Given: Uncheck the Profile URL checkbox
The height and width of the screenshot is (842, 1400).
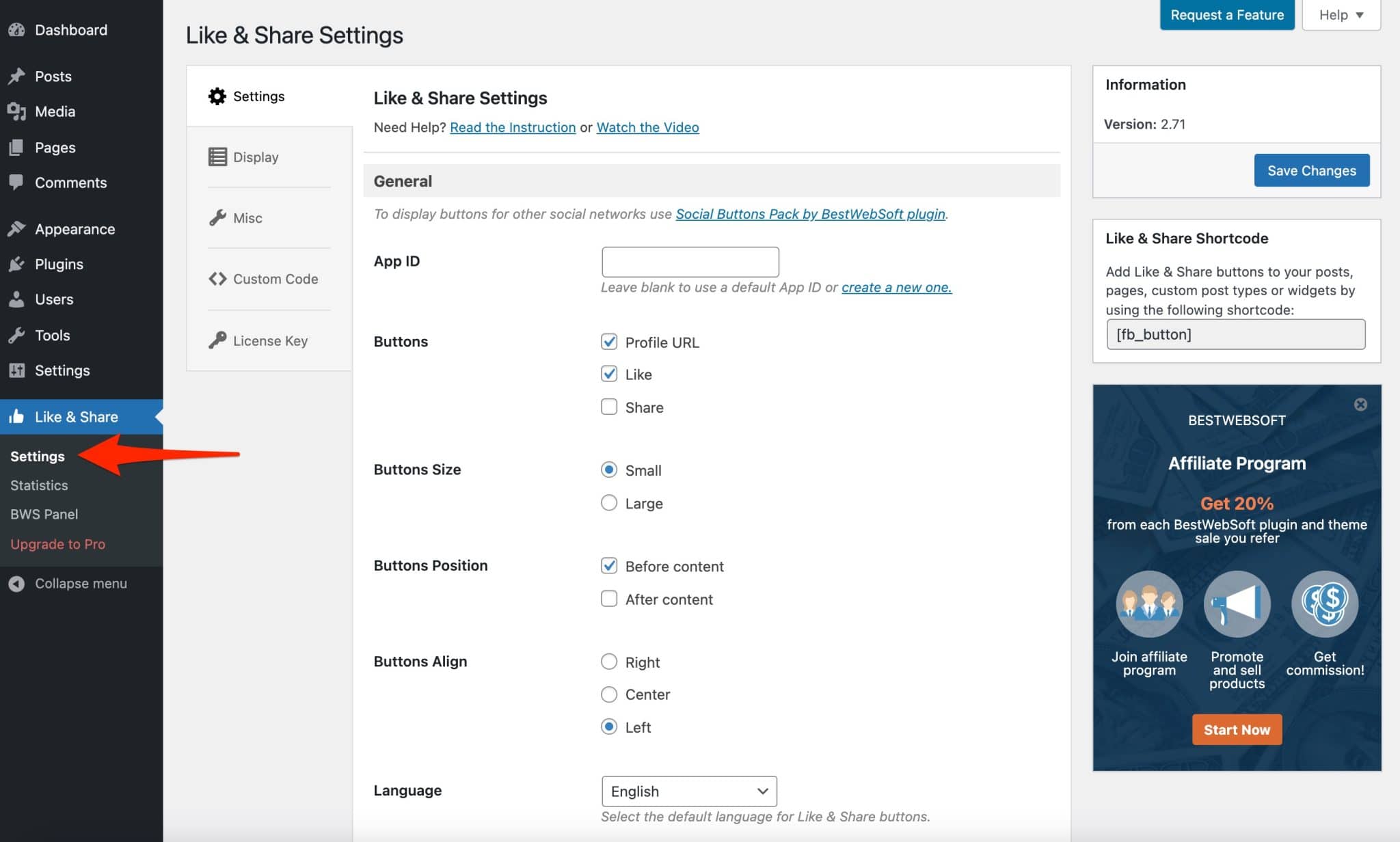Looking at the screenshot, I should point(608,342).
